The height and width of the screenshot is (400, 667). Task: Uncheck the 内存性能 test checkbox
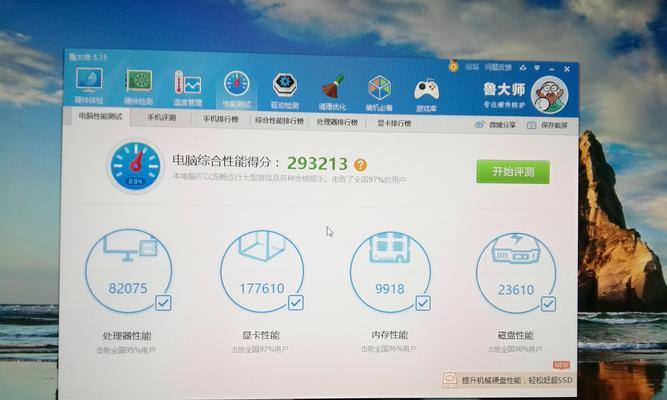pos(422,303)
